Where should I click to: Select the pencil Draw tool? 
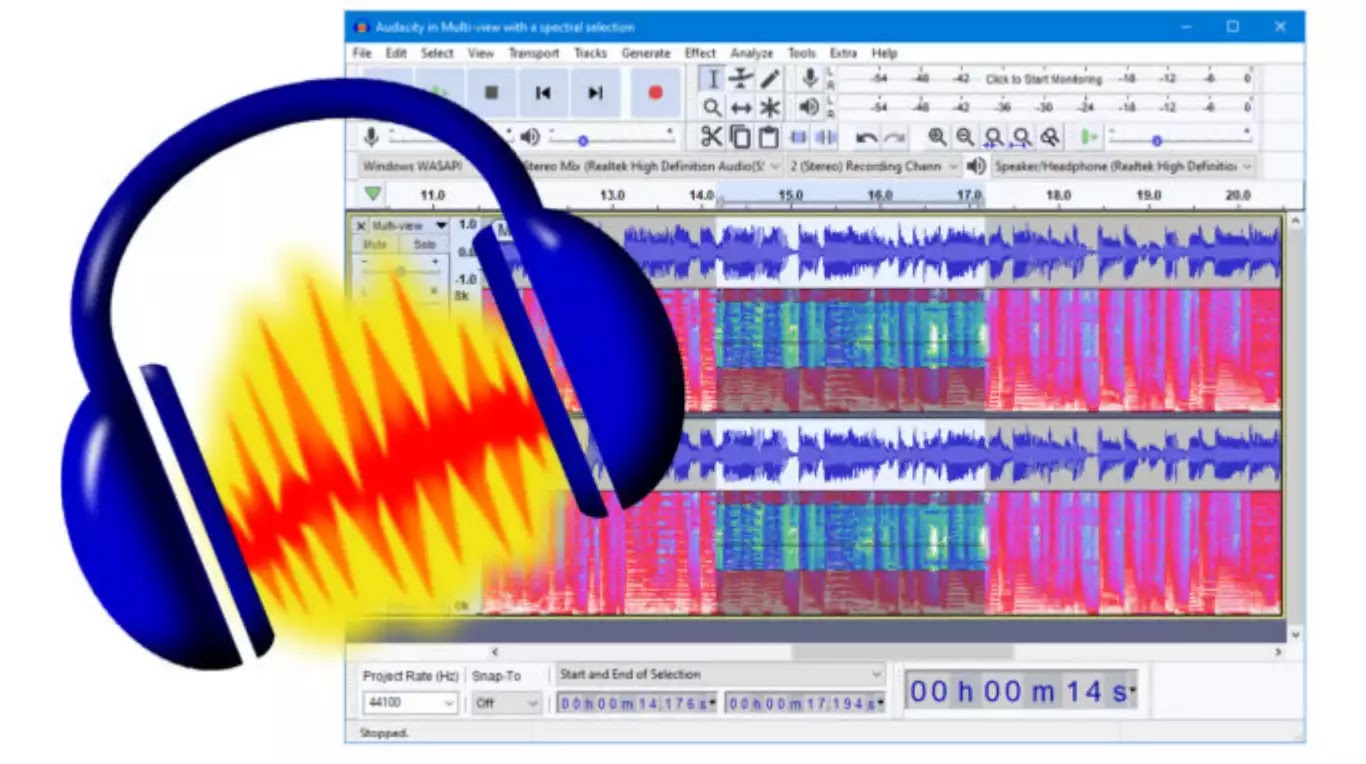pos(770,79)
